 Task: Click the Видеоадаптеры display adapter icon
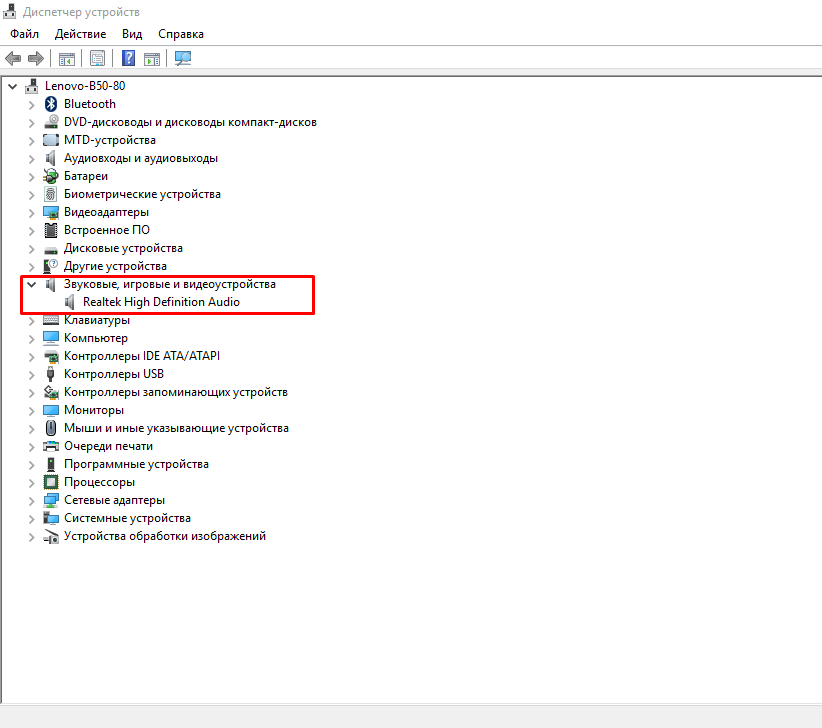[51, 212]
